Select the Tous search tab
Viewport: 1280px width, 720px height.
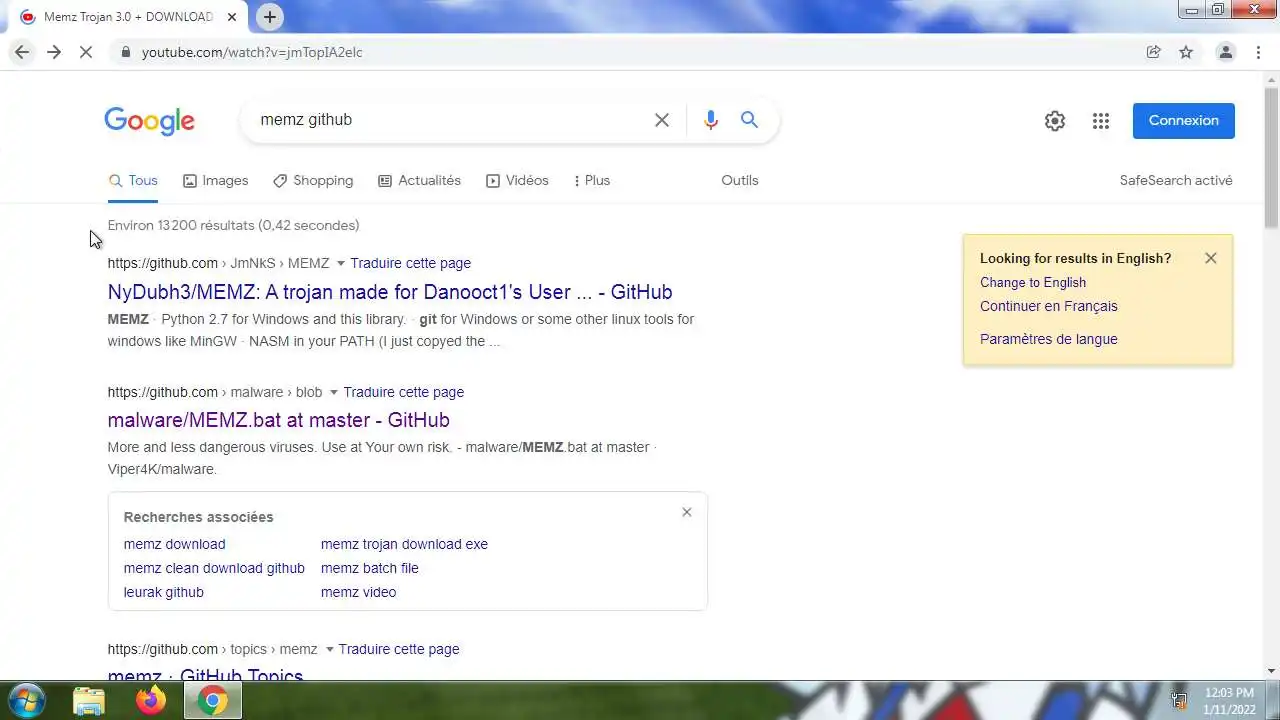[x=133, y=181]
